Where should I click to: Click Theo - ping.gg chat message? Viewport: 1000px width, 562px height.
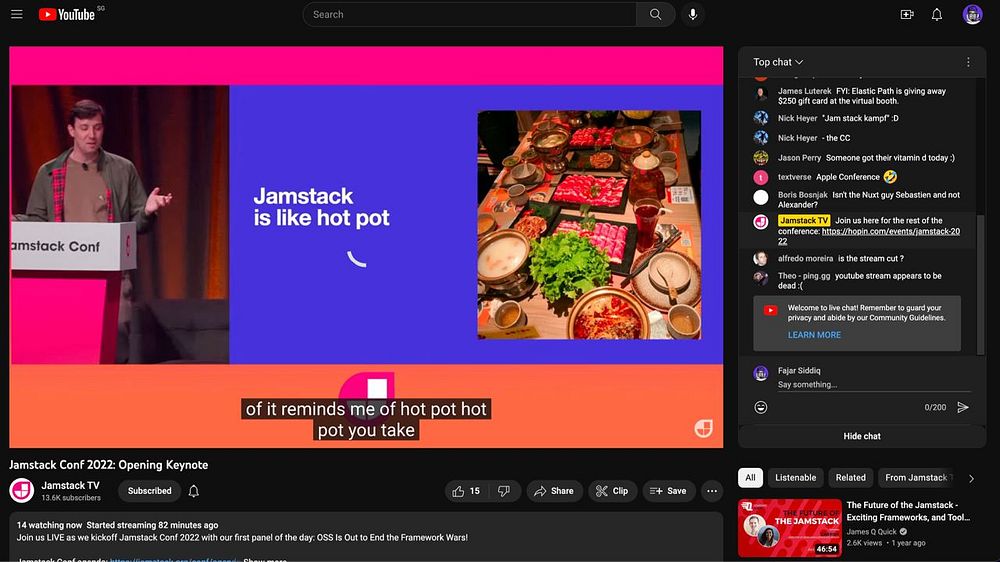pos(860,281)
